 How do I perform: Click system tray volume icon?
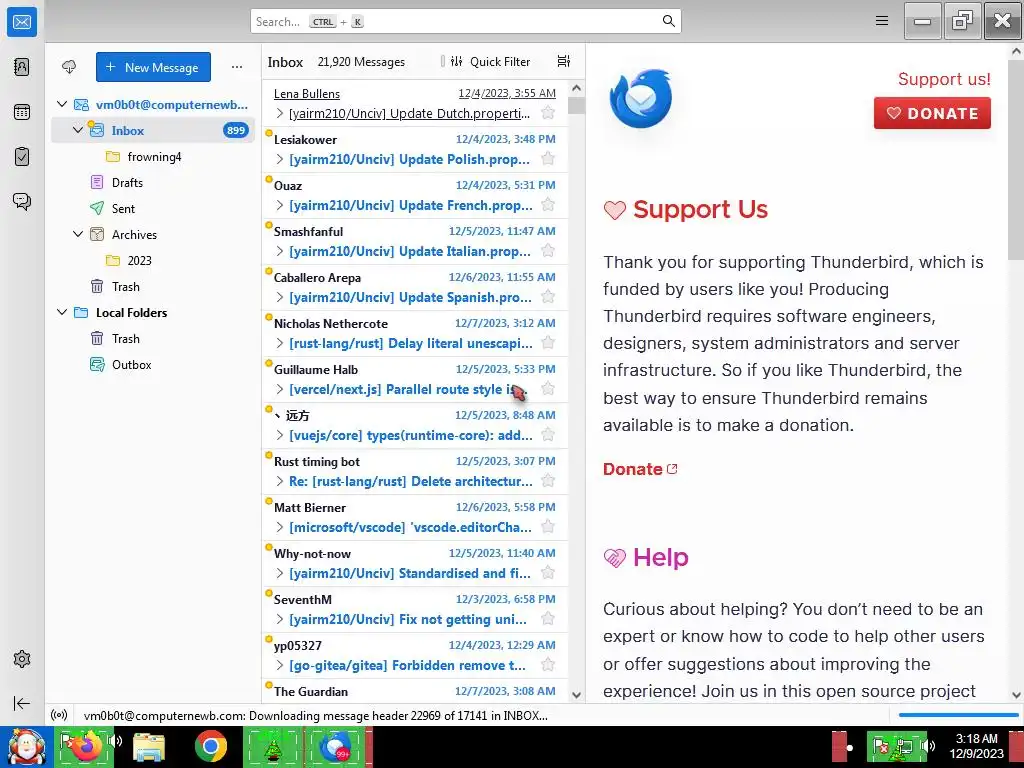pyautogui.click(x=930, y=746)
